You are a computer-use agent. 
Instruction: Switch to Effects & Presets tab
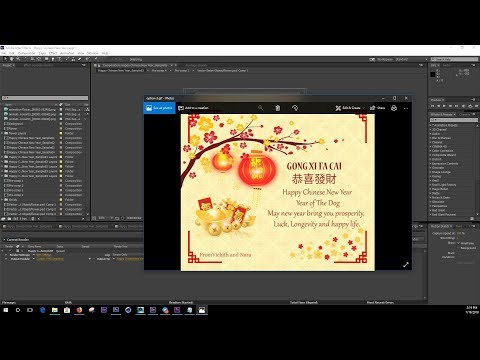(442, 114)
